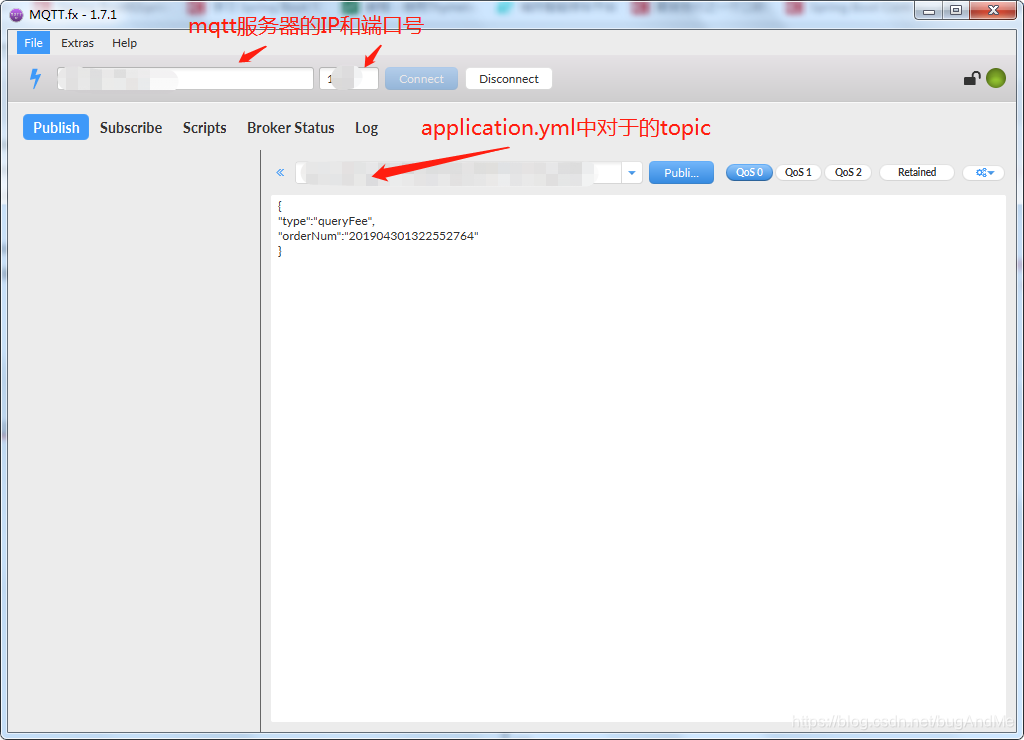Click the broker port number field

pos(349,79)
